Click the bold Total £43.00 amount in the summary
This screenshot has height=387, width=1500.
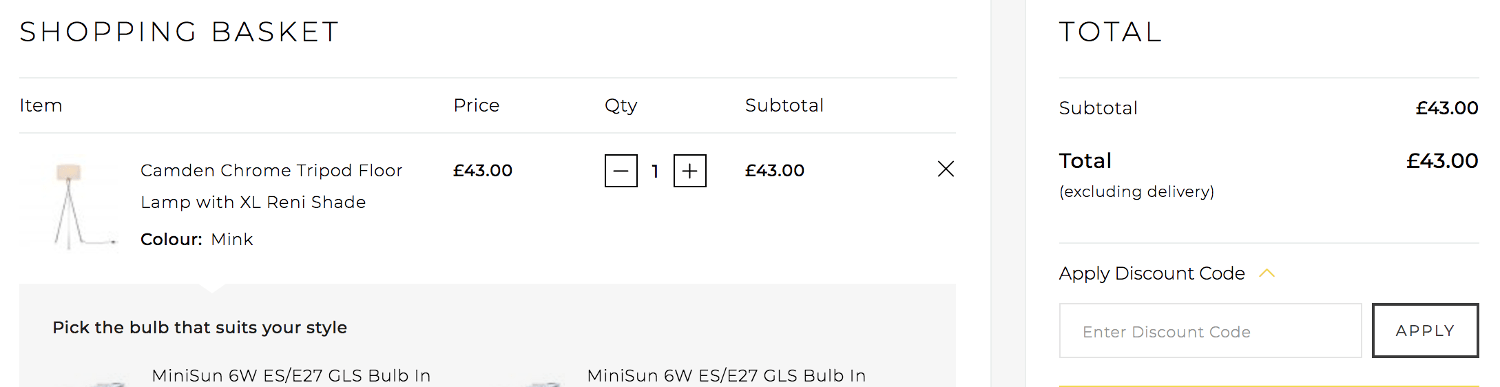point(1442,161)
